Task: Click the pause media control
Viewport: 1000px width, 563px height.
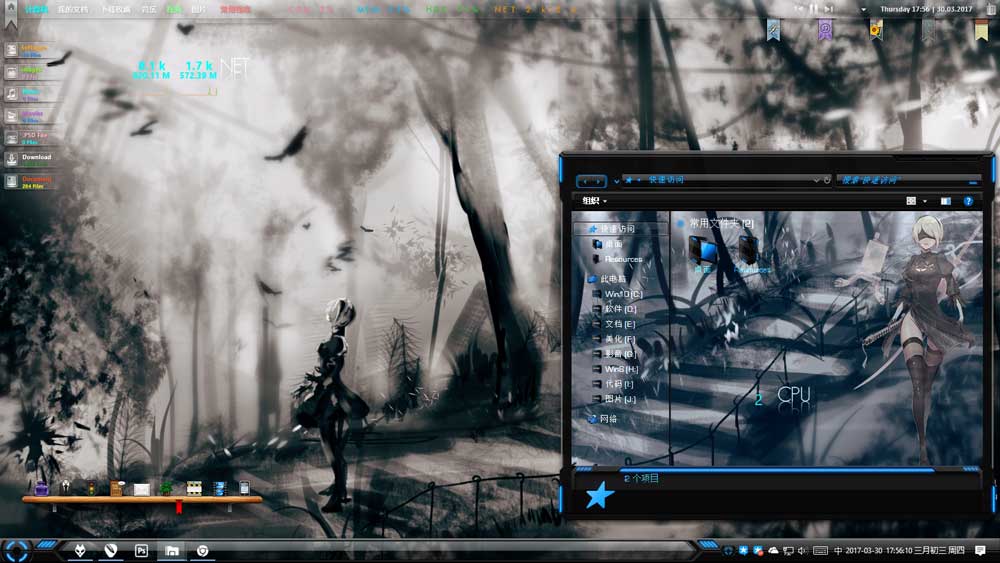Action: (x=813, y=9)
